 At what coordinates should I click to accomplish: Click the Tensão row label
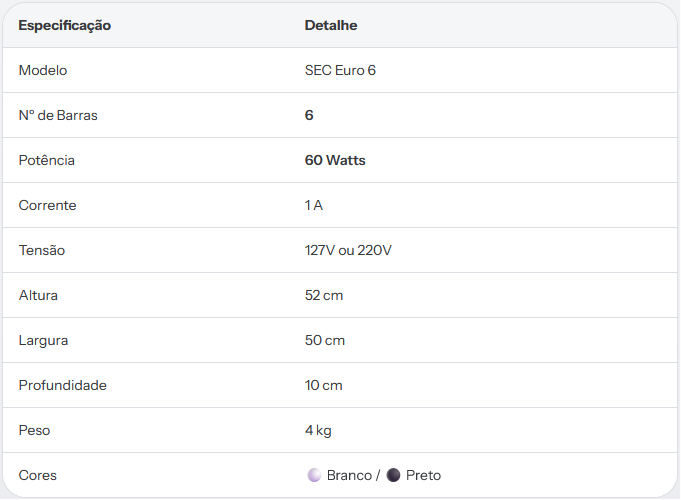[42, 250]
